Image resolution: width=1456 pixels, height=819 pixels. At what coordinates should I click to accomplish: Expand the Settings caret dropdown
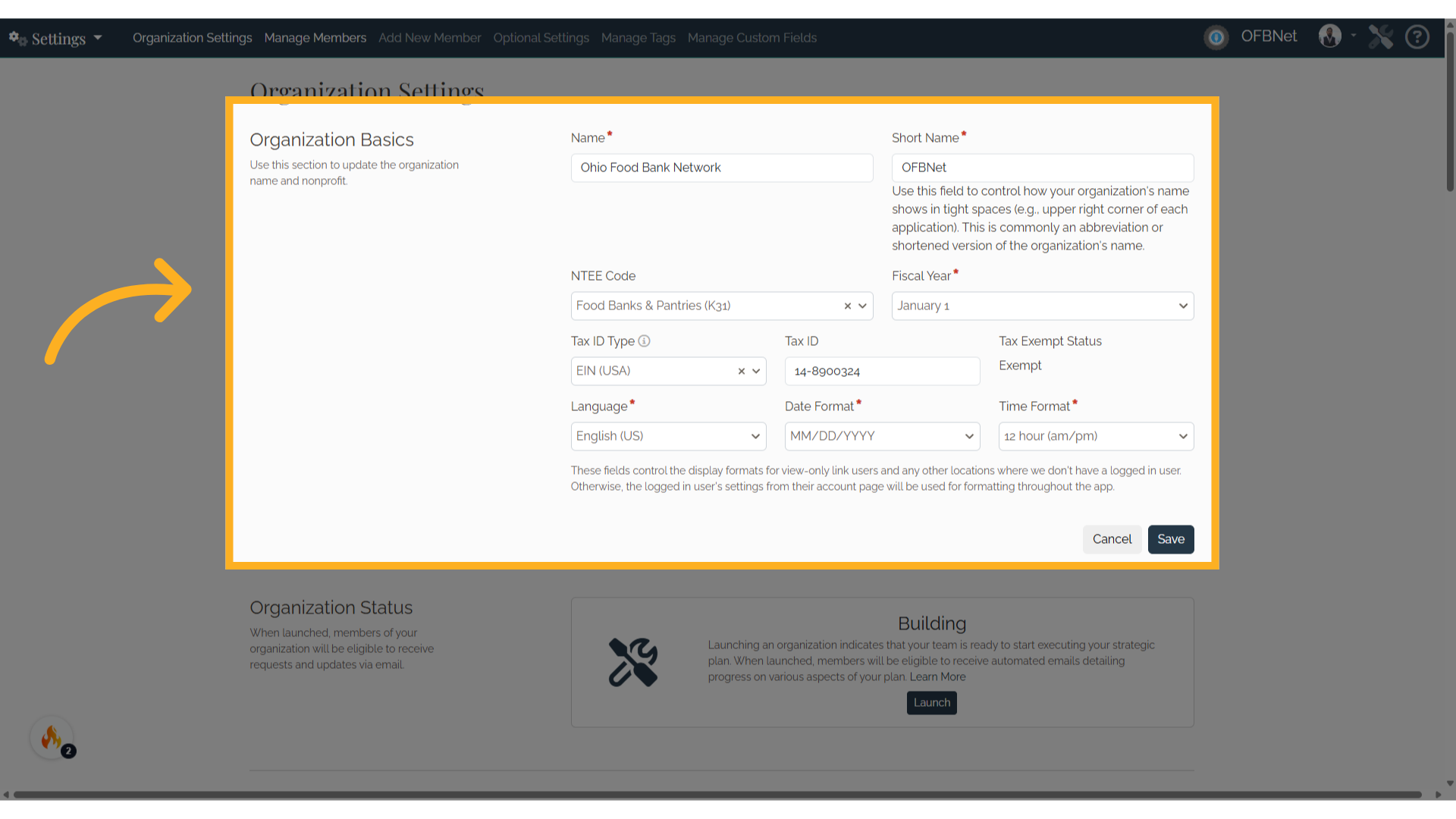pos(98,38)
